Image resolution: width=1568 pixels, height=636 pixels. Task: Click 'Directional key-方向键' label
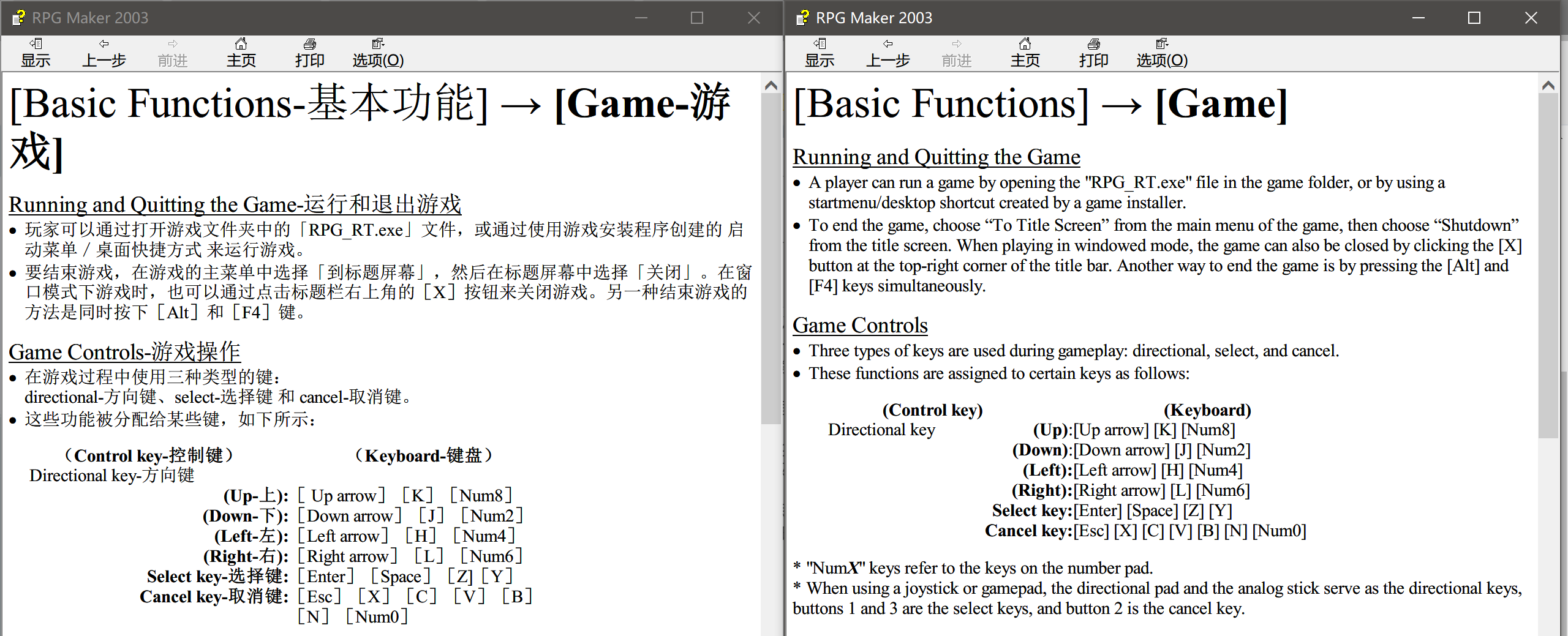tap(111, 476)
